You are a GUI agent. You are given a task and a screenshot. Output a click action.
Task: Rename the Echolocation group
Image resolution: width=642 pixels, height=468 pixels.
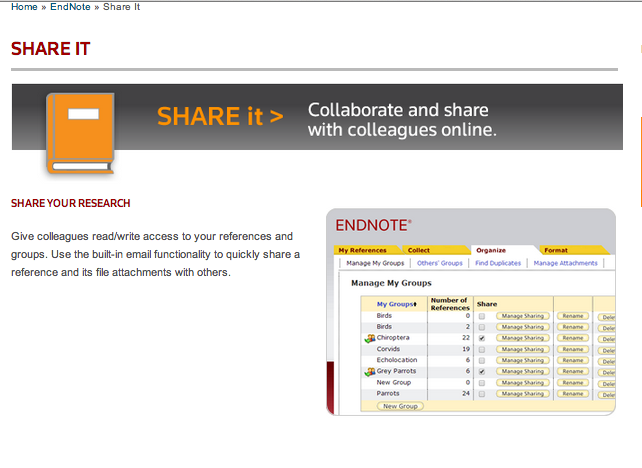point(573,360)
